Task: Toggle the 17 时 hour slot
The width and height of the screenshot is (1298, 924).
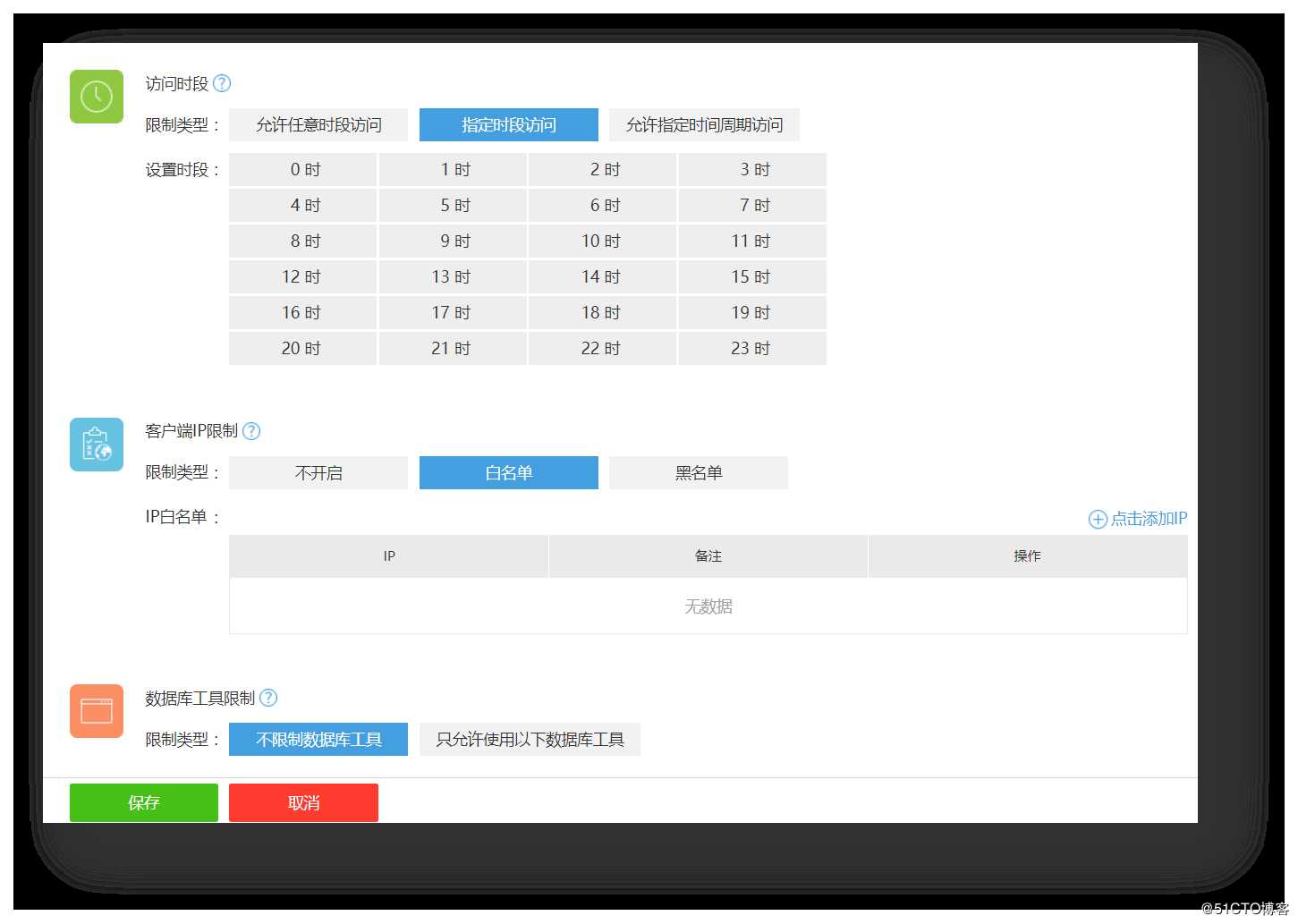Action: point(453,313)
